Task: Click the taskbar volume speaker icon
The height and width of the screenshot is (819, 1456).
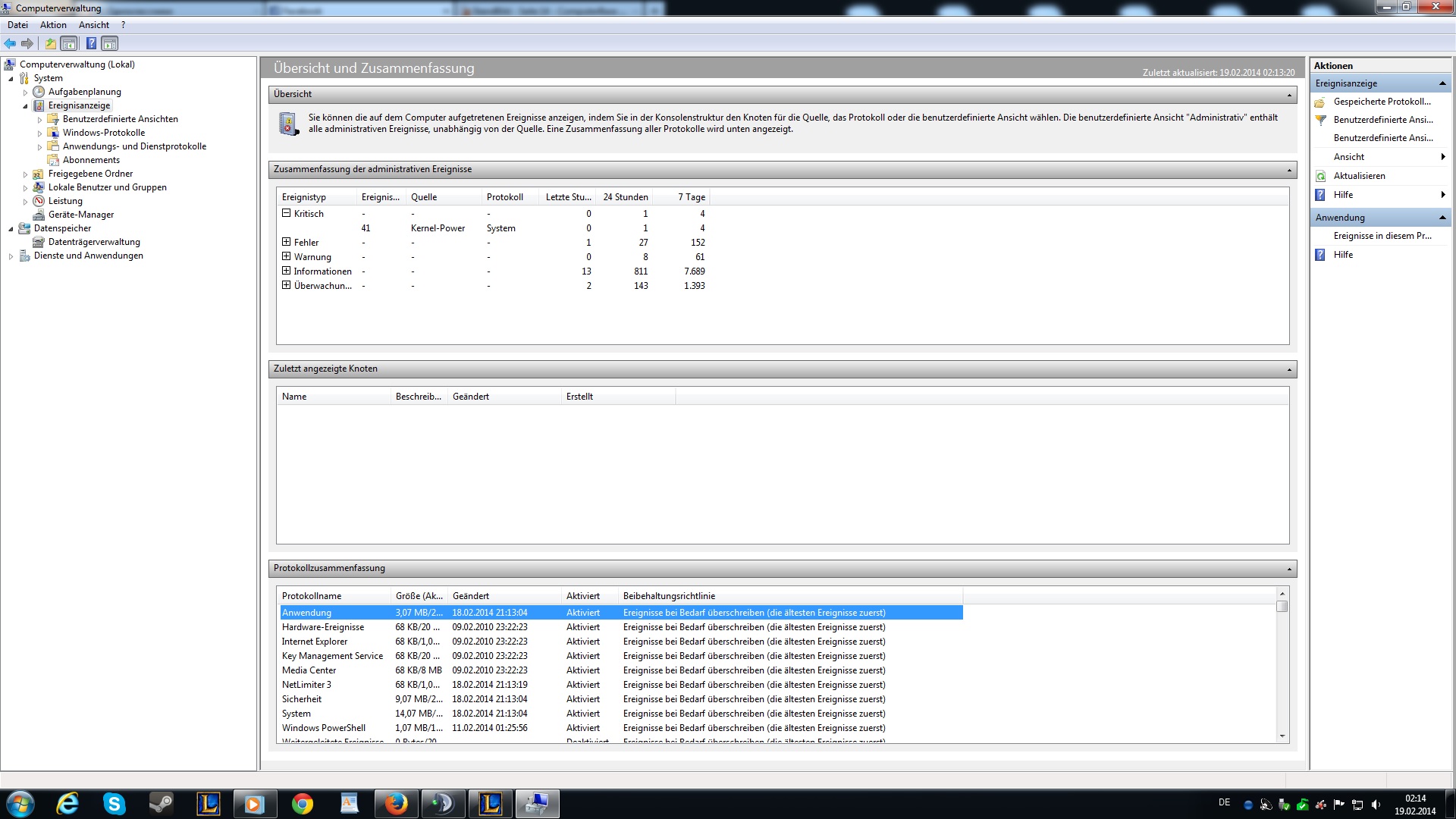Action: click(1376, 805)
